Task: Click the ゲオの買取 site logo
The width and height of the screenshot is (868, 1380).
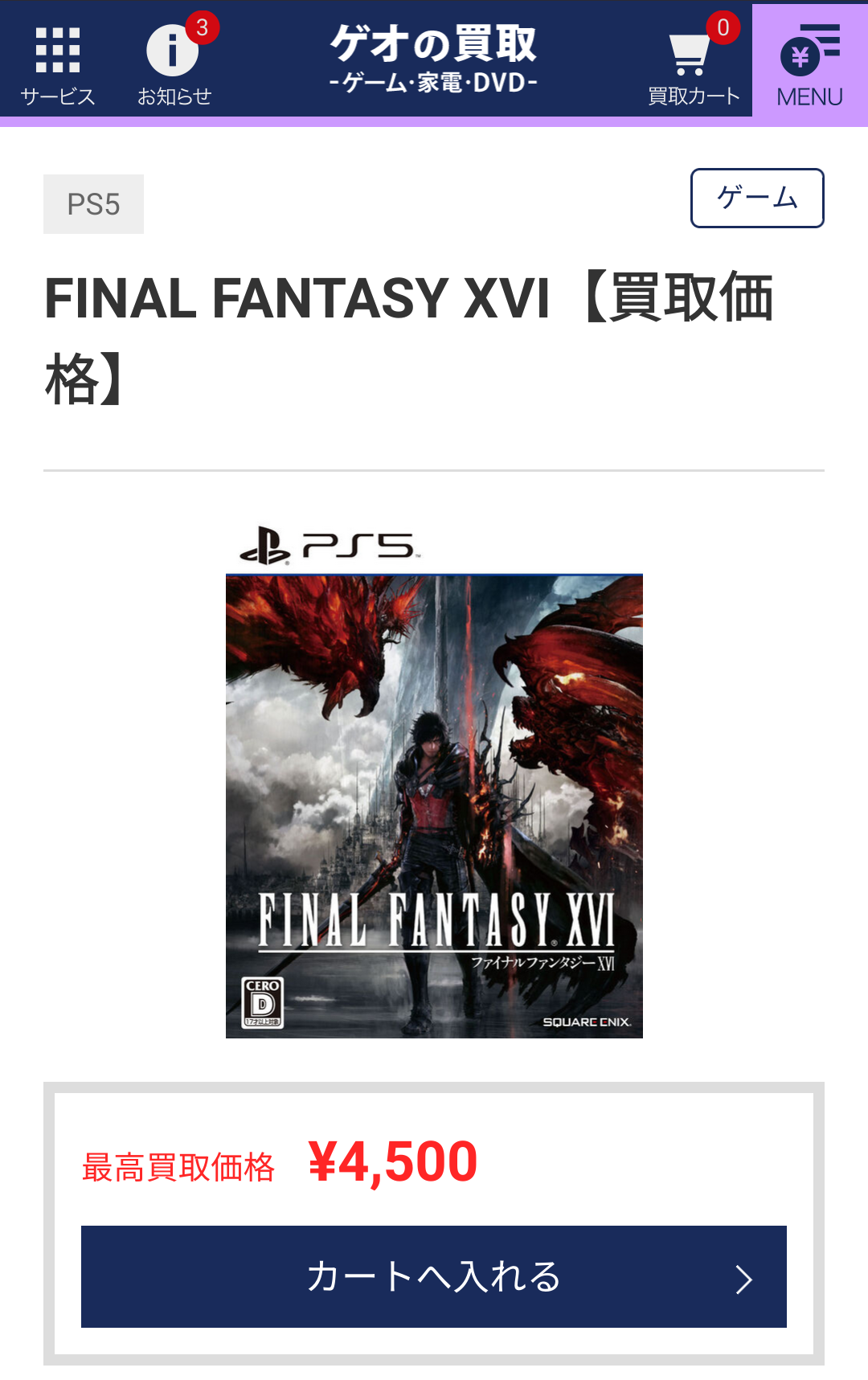Action: coord(433,58)
